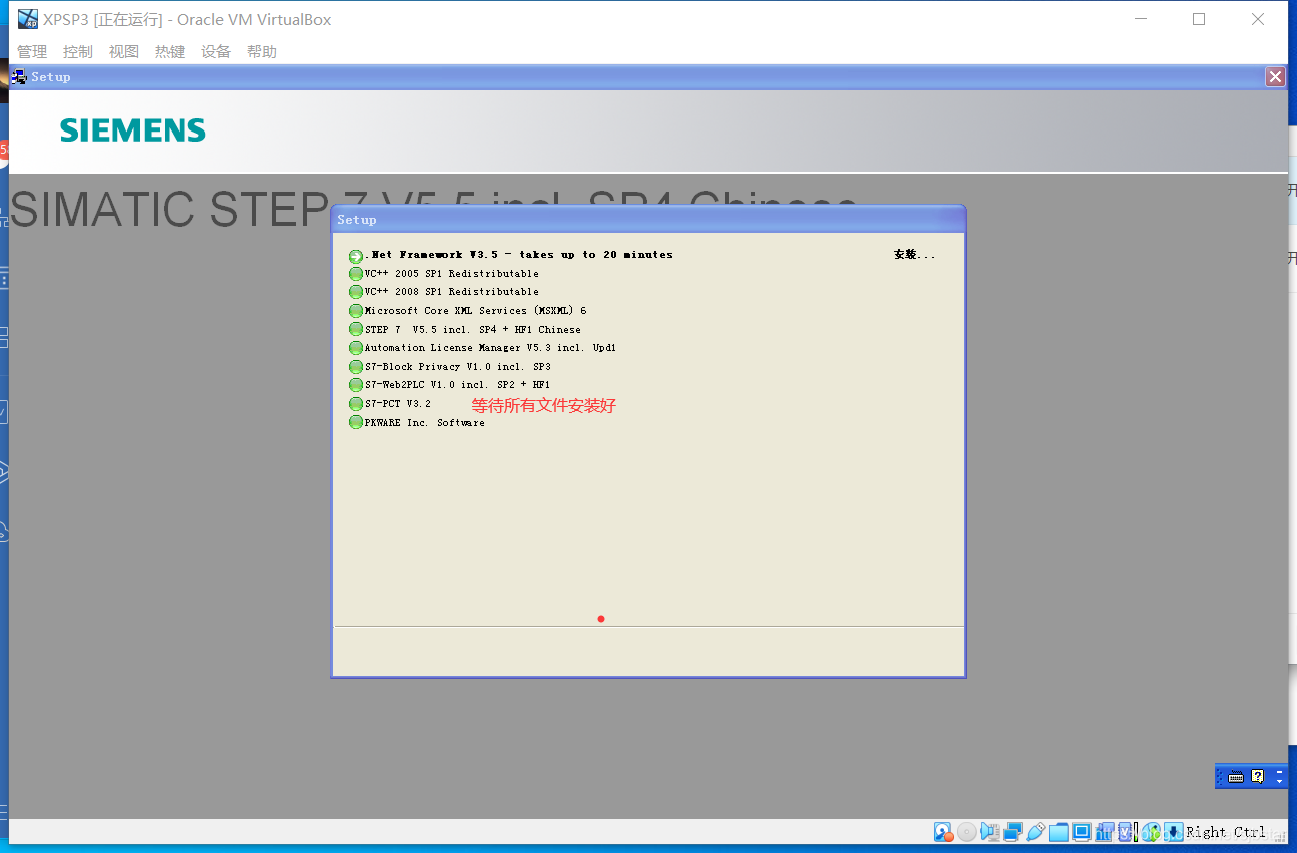Click the shared folders status icon
Screen dimensions: 1297x853
[1058, 832]
